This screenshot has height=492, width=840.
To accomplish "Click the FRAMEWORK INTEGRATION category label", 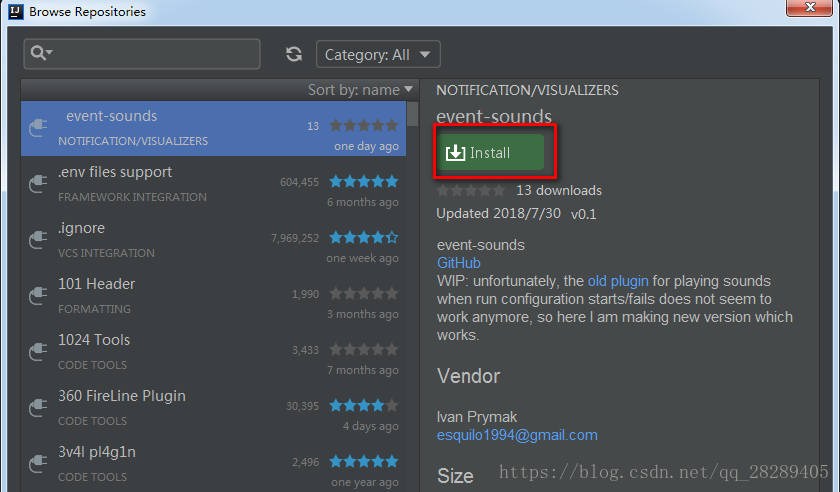I will click(132, 197).
